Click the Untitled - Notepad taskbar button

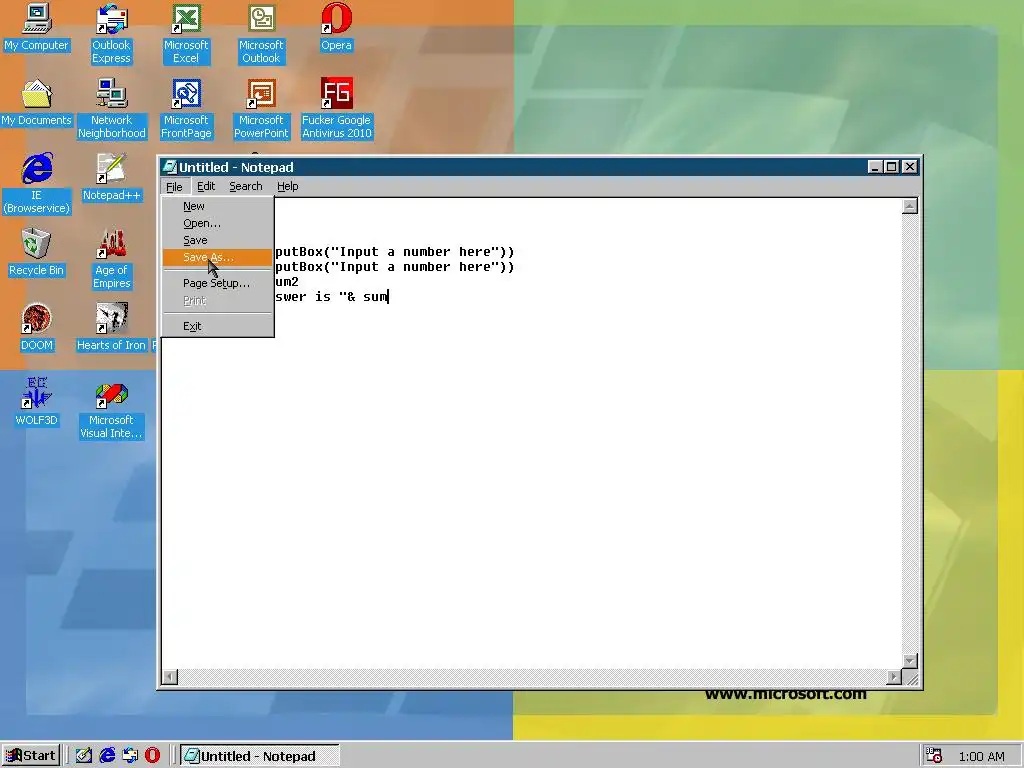pos(259,756)
